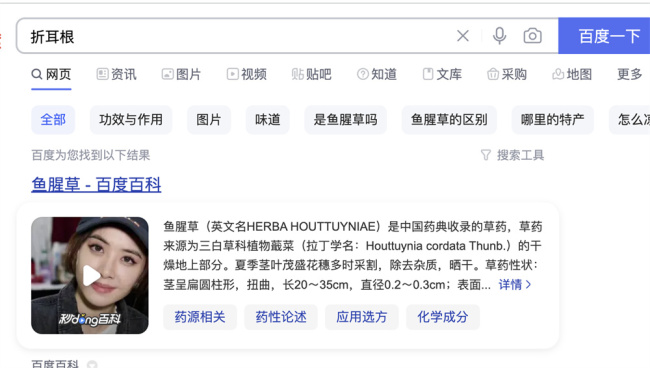The image size is (650, 368).
Task: Open the 采购 tab
Action: (x=507, y=75)
